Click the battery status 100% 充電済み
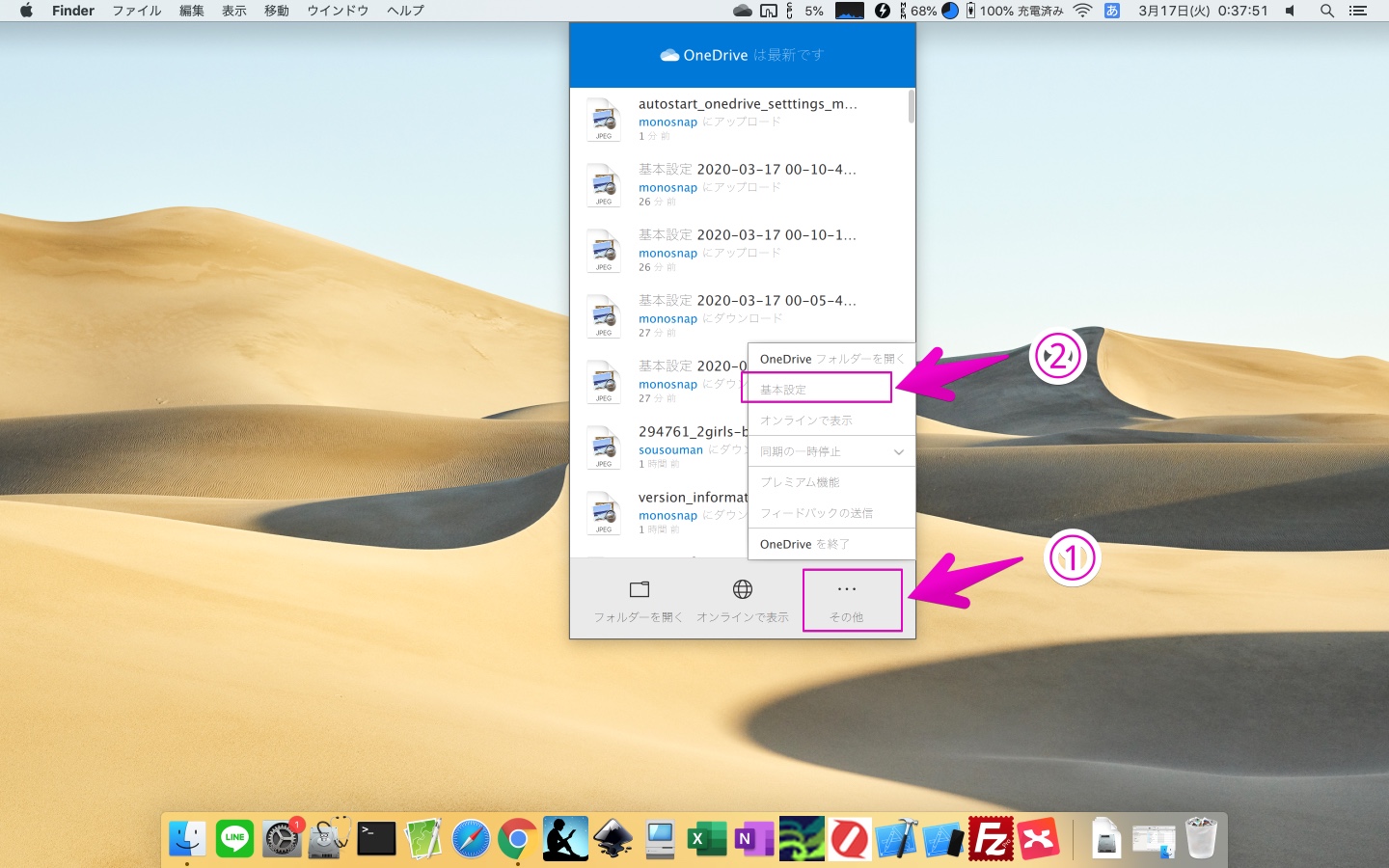The height and width of the screenshot is (868, 1389). (x=1014, y=11)
